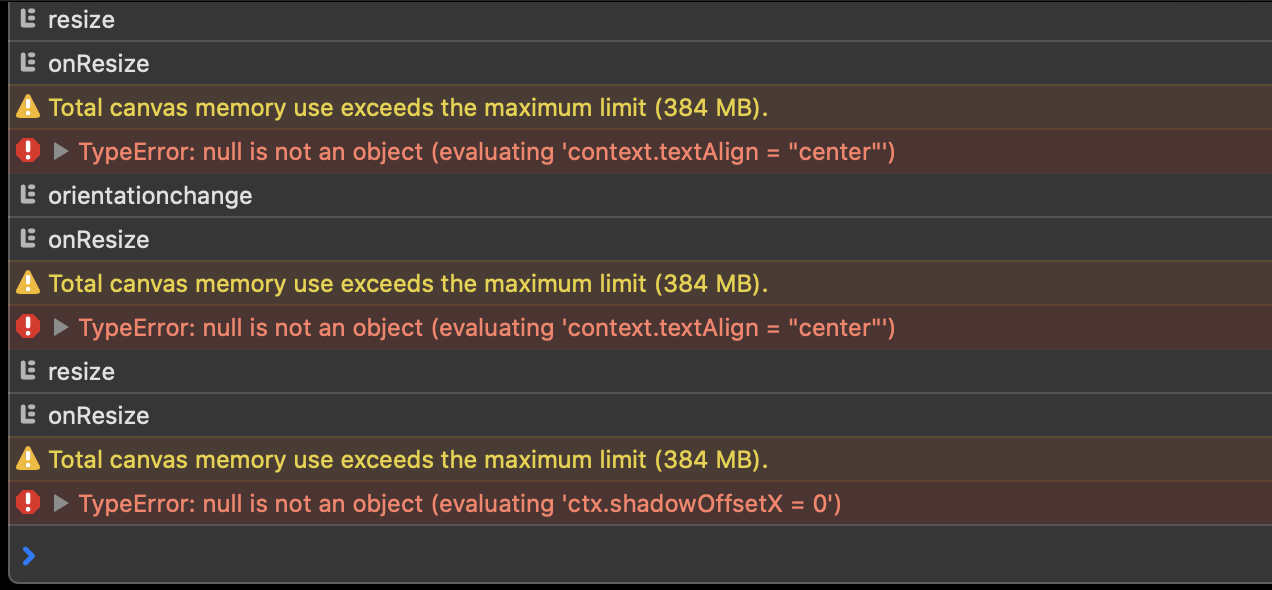Click the red error icon on the first textAlign TypeError
The height and width of the screenshot is (590, 1272).
(x=28, y=151)
